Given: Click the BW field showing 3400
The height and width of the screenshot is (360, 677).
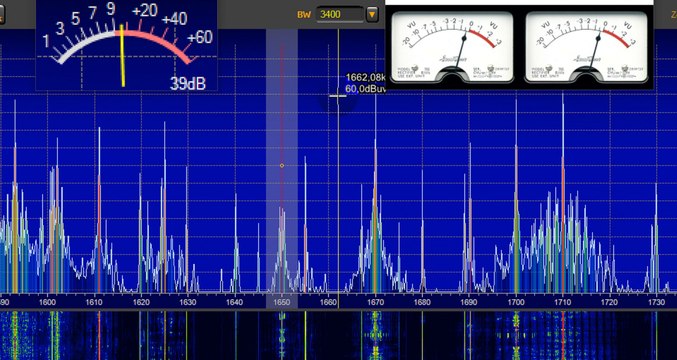Looking at the screenshot, I should click(x=340, y=15).
